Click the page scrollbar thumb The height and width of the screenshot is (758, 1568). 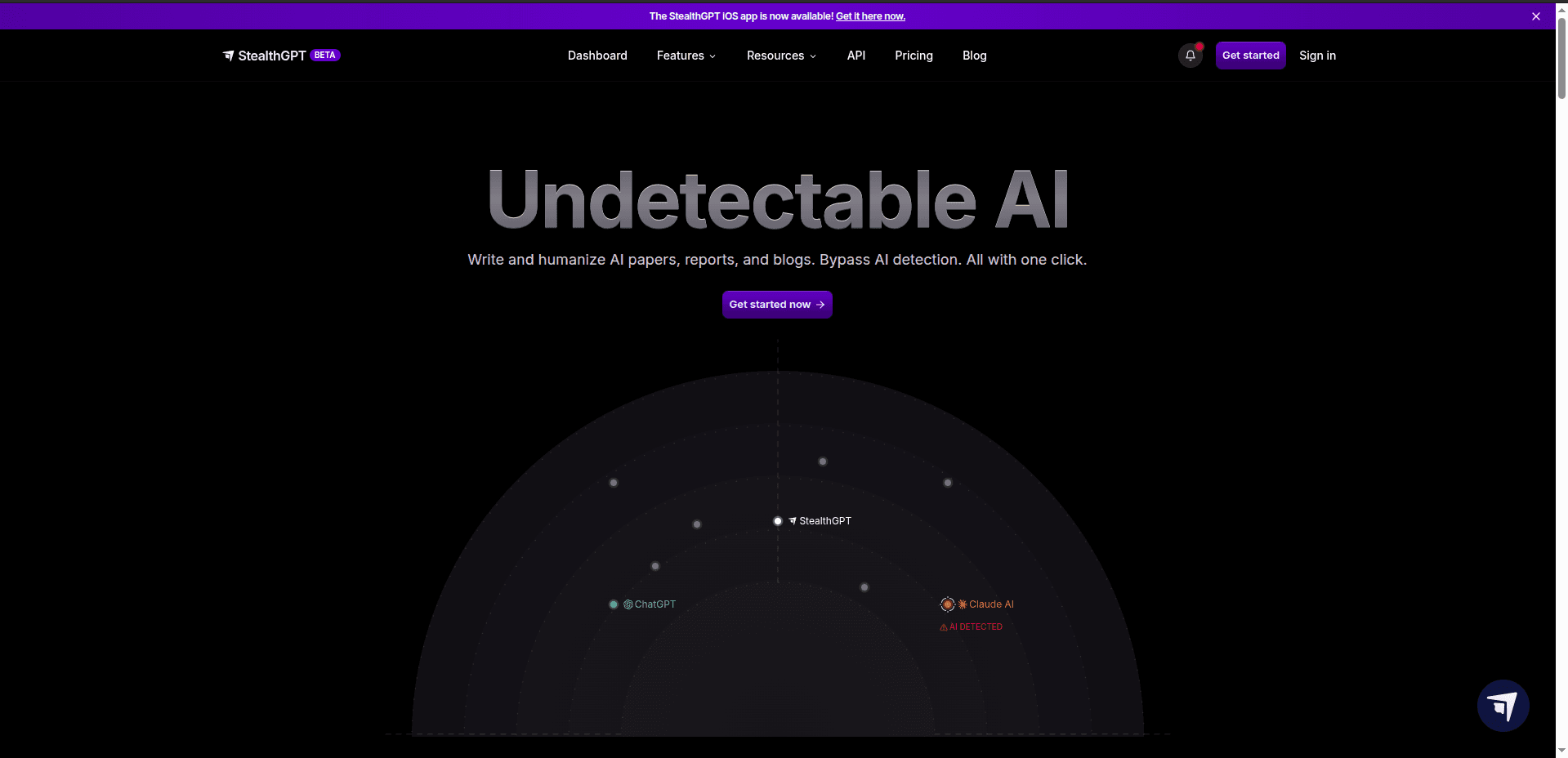[x=1561, y=57]
